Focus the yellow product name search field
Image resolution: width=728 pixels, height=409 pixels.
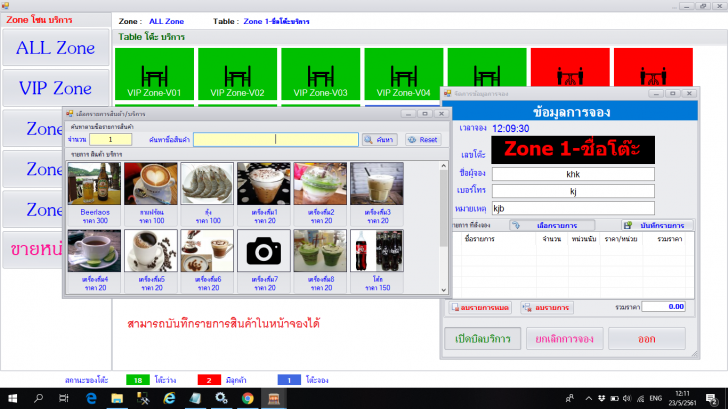[276, 139]
